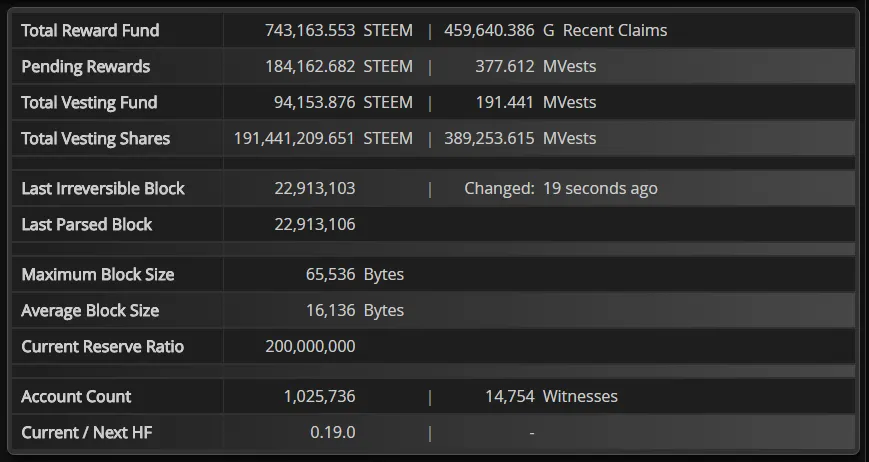Select block number 22,913,106
Screen dimensions: 869x462
click(x=315, y=224)
